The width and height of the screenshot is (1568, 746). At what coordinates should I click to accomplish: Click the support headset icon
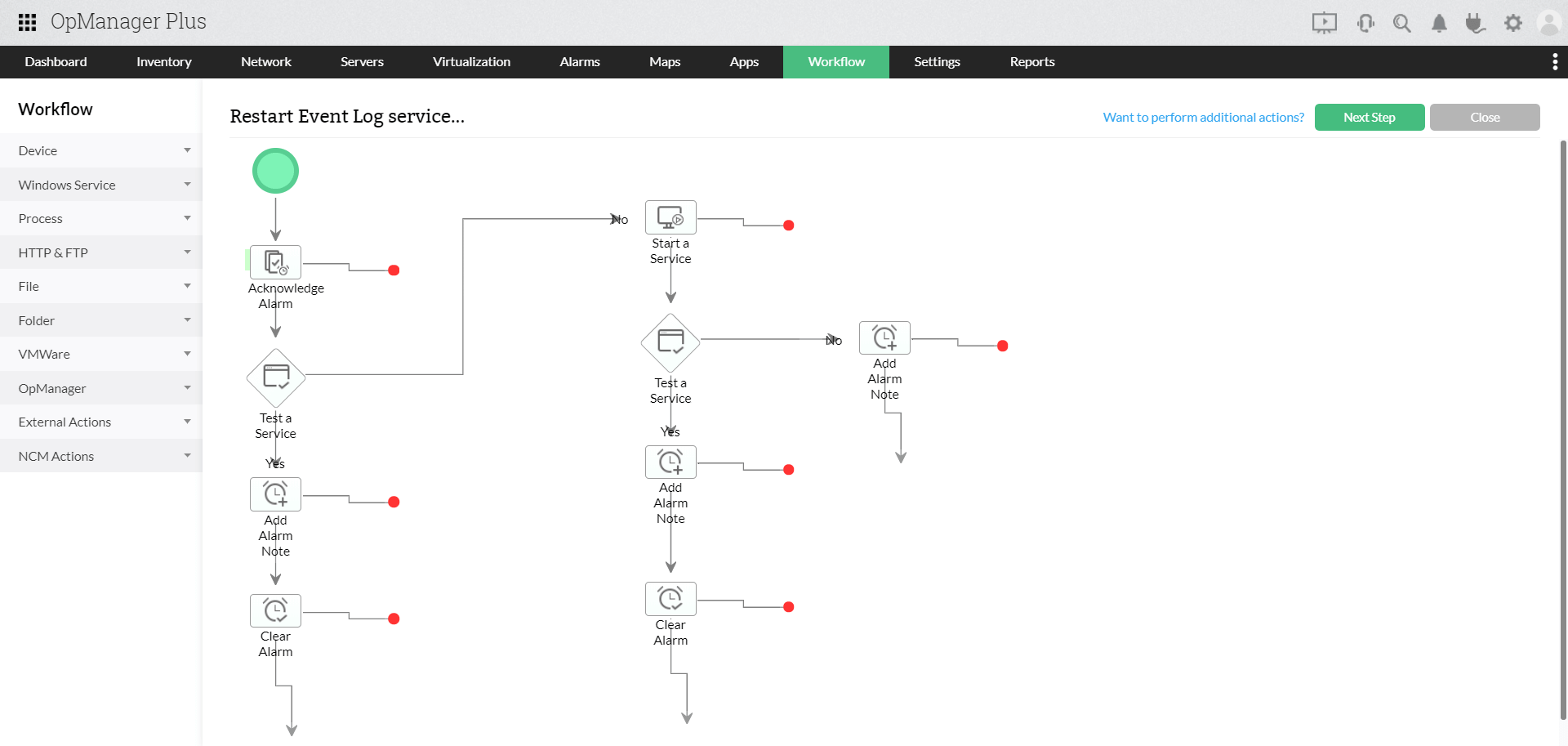pyautogui.click(x=1365, y=23)
